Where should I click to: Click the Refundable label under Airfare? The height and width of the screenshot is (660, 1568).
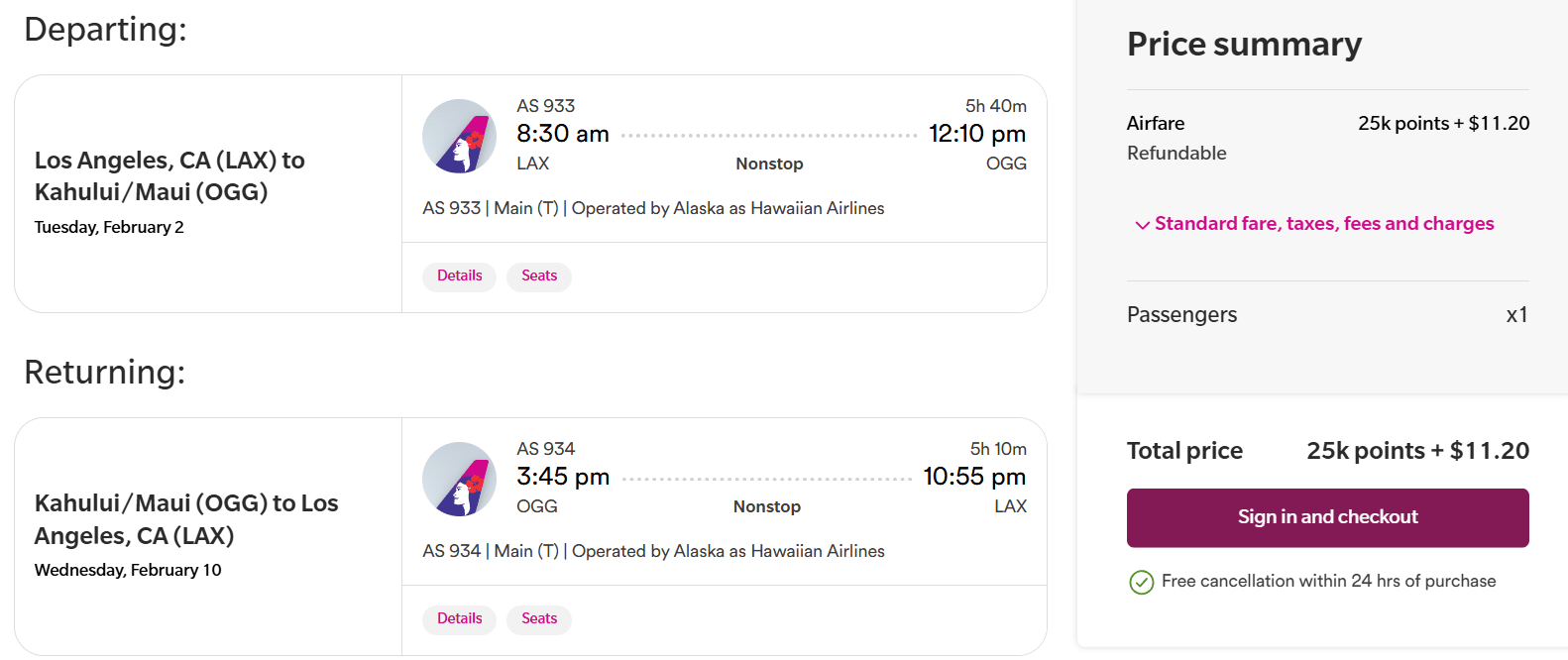click(x=1176, y=153)
